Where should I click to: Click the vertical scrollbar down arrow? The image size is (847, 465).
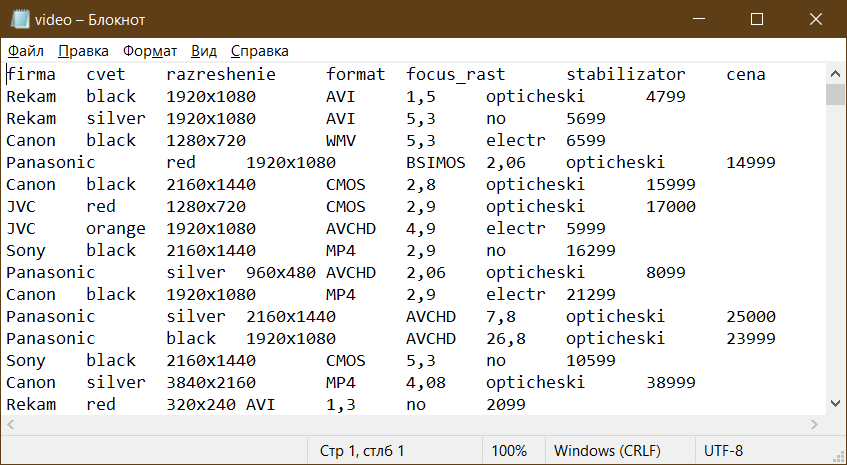(x=835, y=403)
